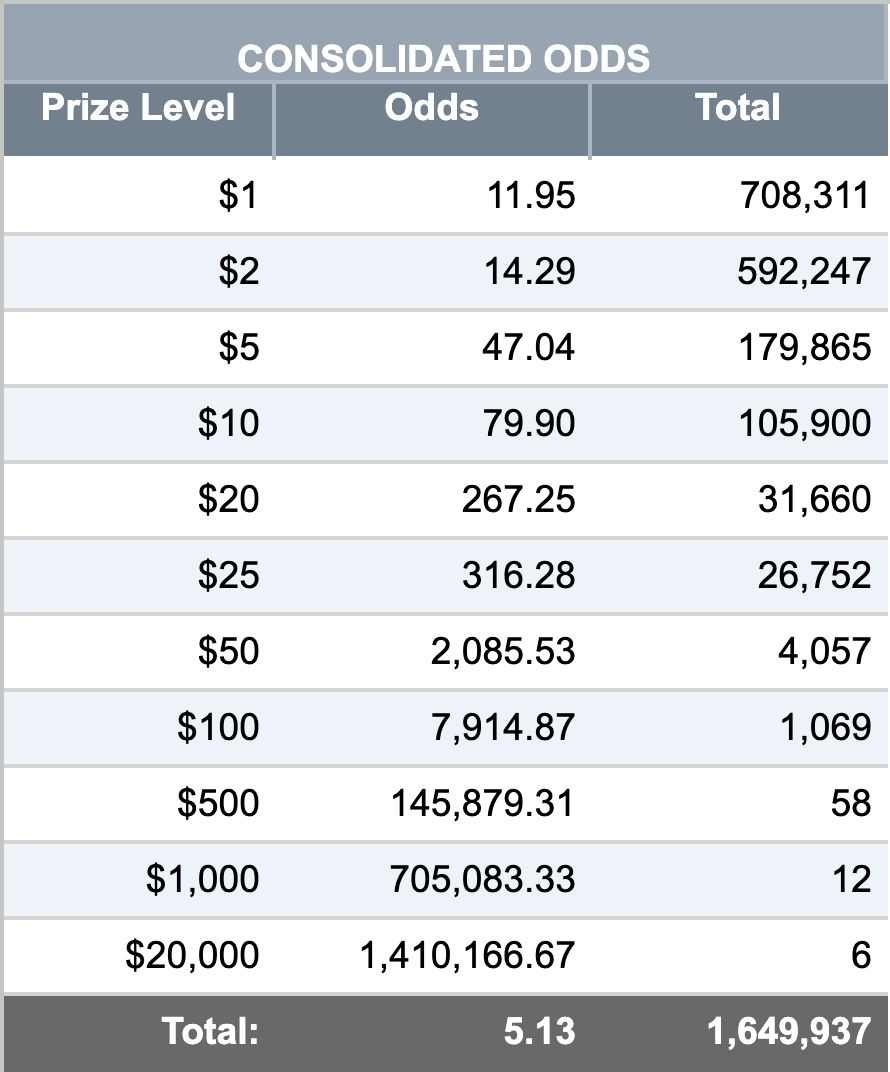Click the 1,649,937 grand total cell
The height and width of the screenshot is (1072, 890).
(x=790, y=1032)
